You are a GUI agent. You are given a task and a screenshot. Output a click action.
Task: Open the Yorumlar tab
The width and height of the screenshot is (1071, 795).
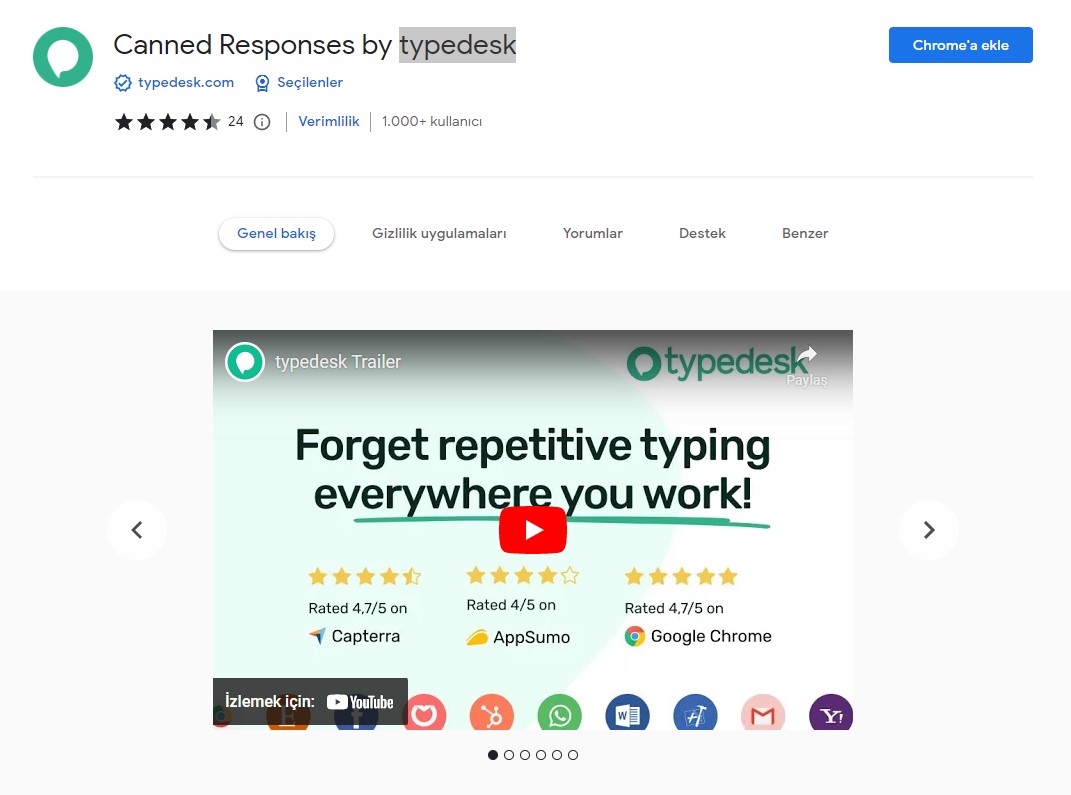[x=593, y=234]
